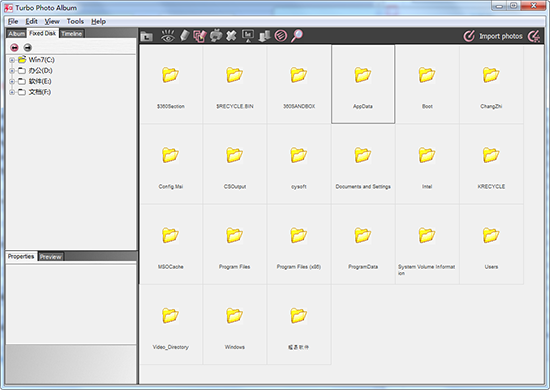The image size is (550, 390).
Task: Select the Config Msi folder
Action: pos(170,164)
